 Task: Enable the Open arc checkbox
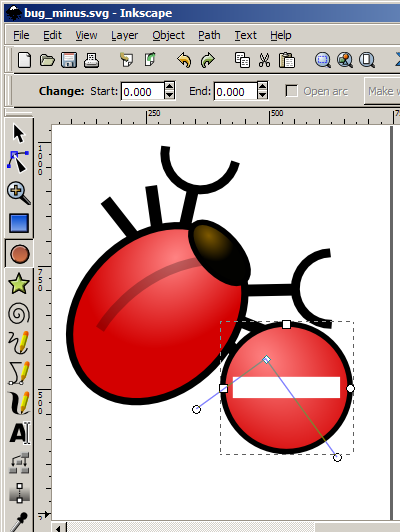(x=291, y=91)
